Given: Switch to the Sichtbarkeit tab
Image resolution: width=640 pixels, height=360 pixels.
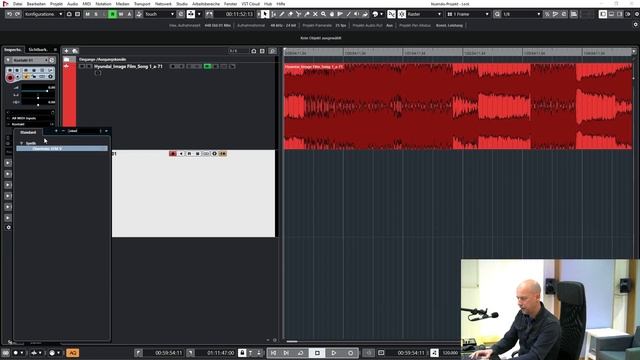Looking at the screenshot, I should click(x=38, y=49).
